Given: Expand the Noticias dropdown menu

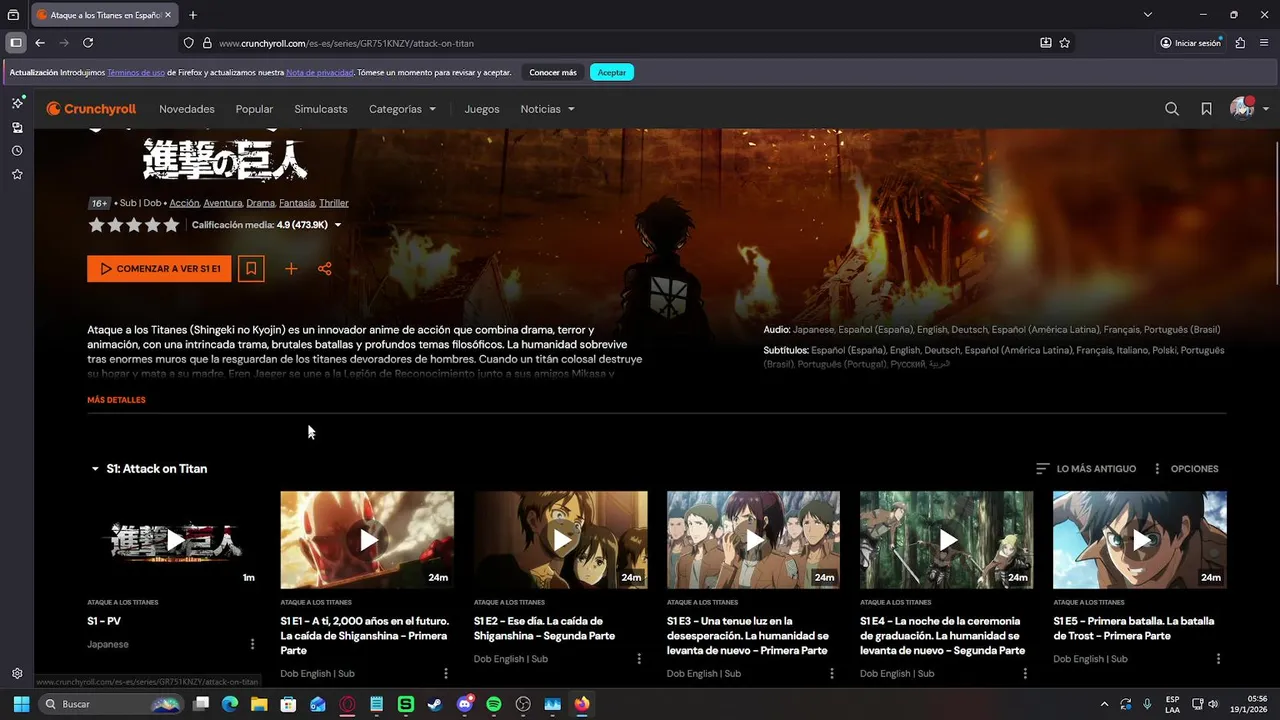Looking at the screenshot, I should [548, 109].
